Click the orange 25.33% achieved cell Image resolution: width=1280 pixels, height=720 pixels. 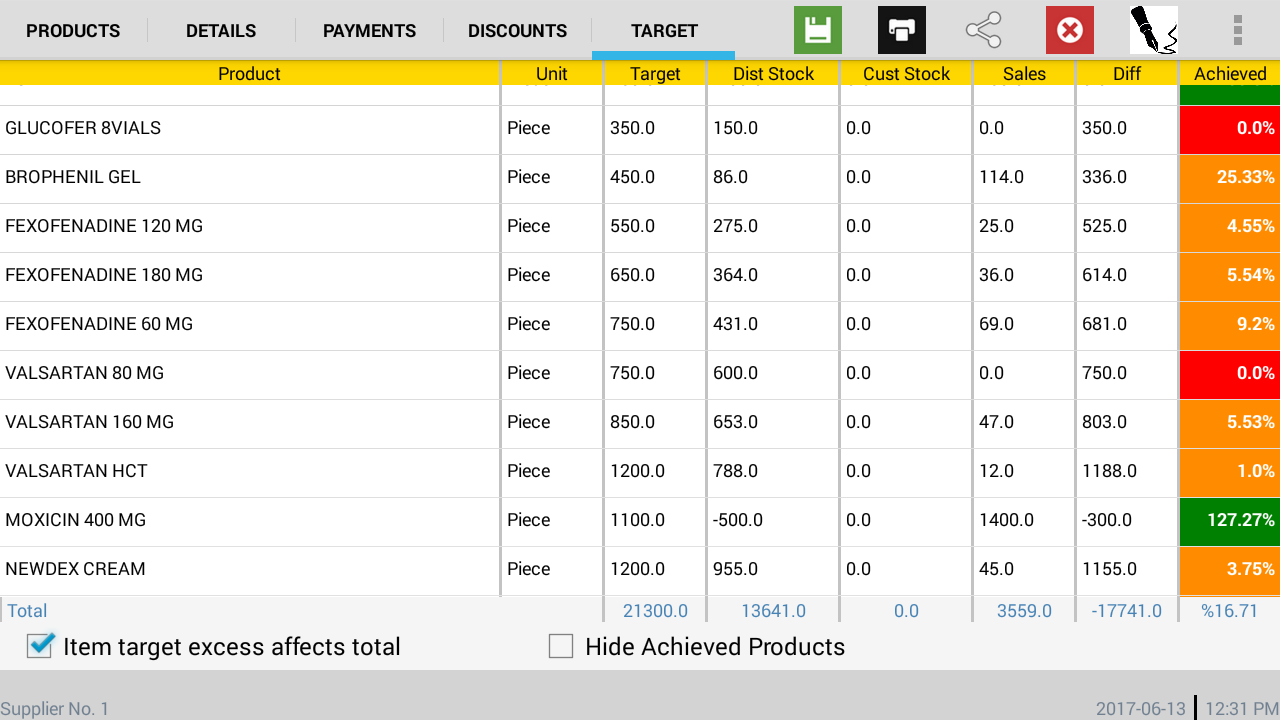point(1230,178)
